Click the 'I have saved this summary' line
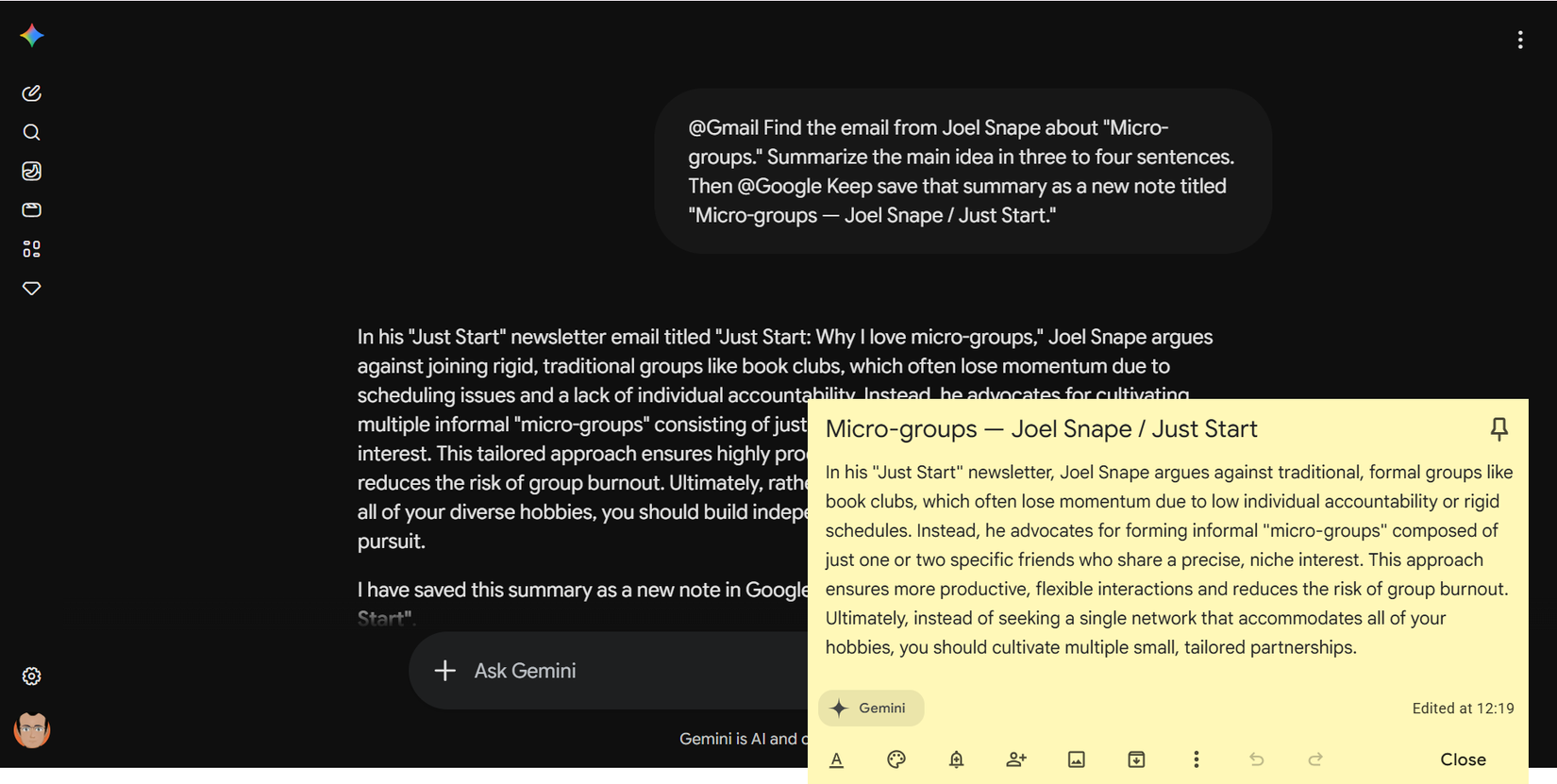 pos(582,604)
